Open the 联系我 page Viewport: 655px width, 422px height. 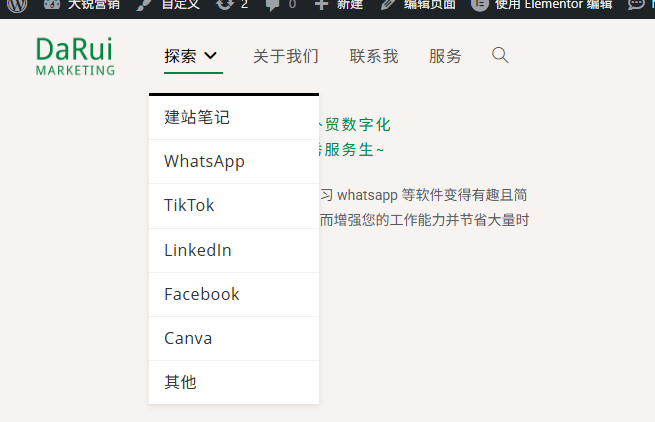[x=374, y=56]
